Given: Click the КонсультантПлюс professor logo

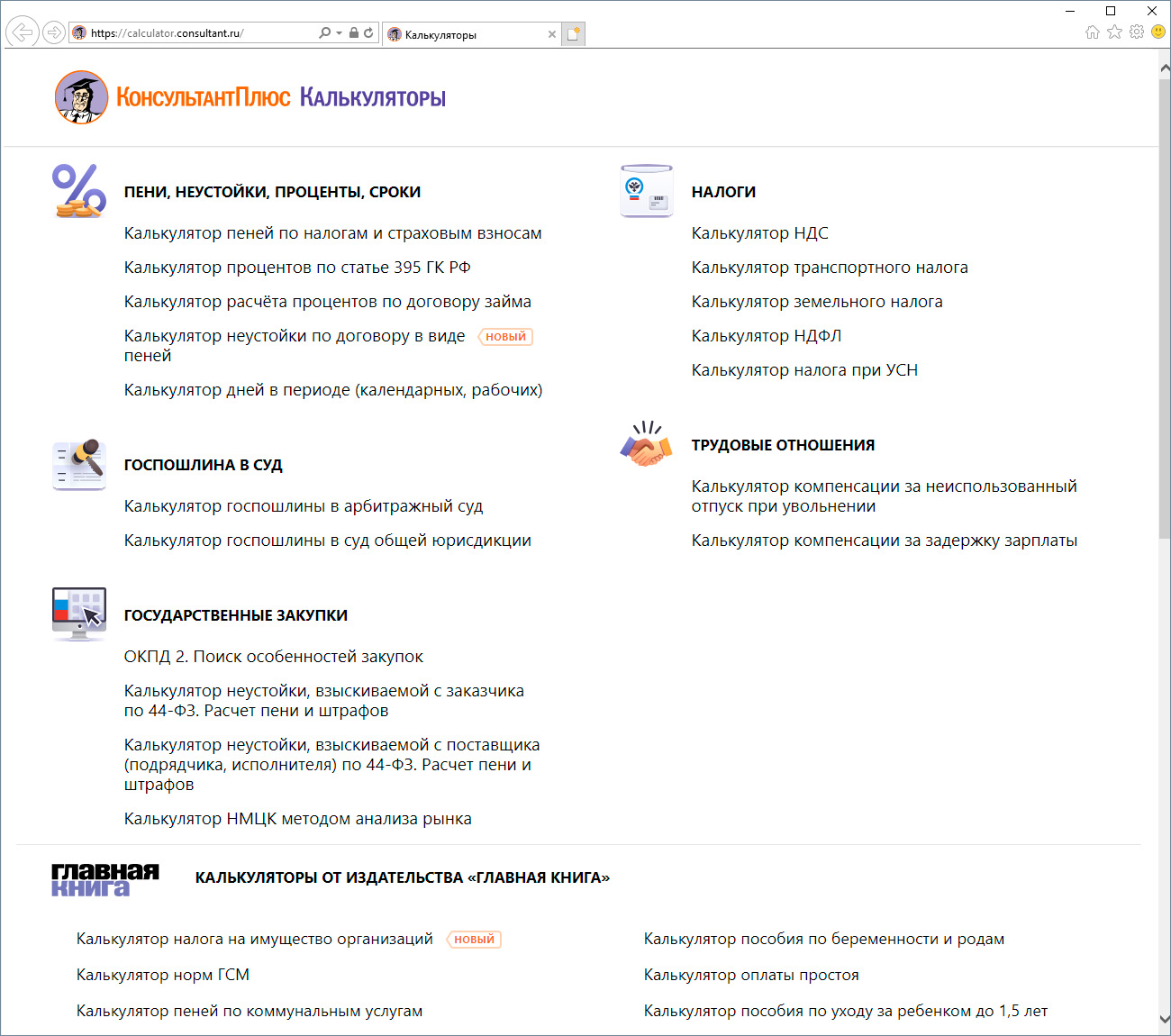Looking at the screenshot, I should pos(81,97).
